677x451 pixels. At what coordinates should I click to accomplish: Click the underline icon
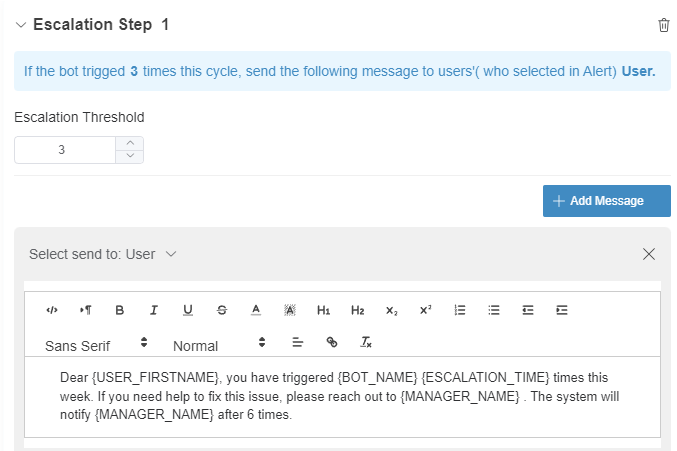point(188,310)
